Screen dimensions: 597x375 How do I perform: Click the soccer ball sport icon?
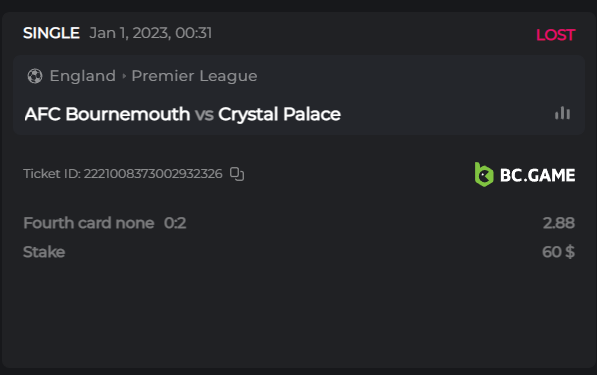(35, 76)
